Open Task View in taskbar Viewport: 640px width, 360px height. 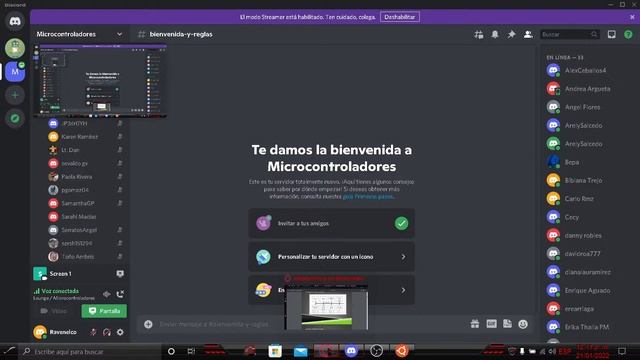click(x=191, y=351)
